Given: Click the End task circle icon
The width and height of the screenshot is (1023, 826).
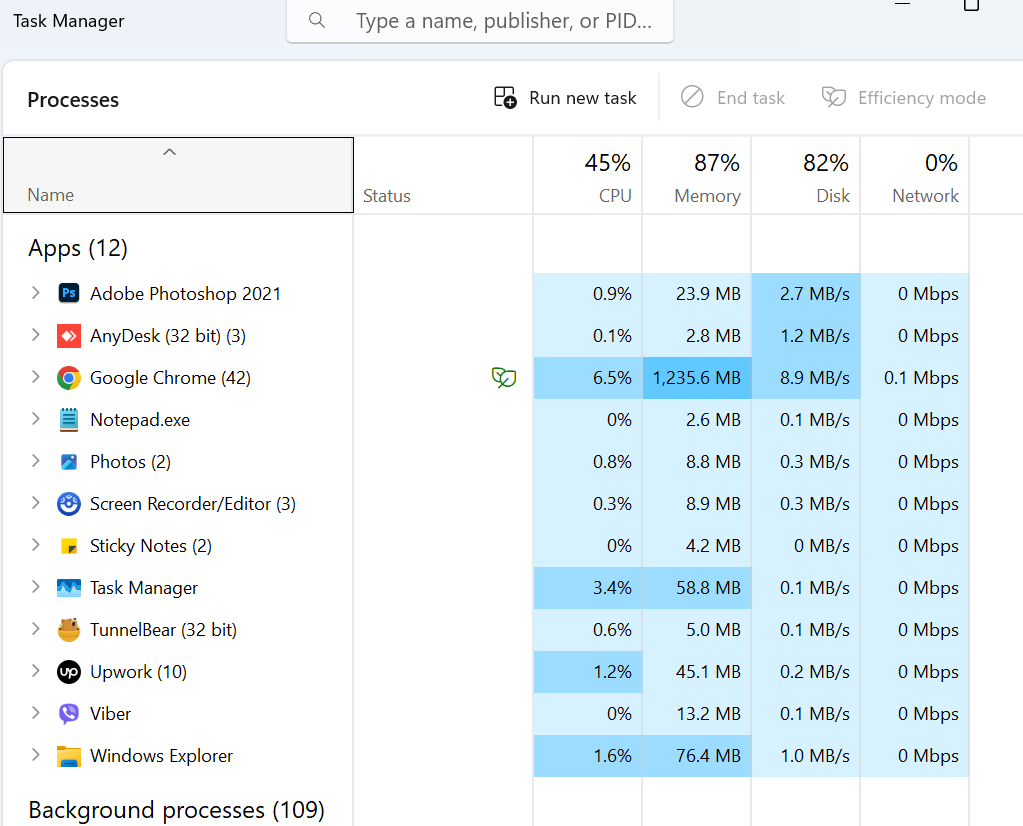Looking at the screenshot, I should (692, 97).
